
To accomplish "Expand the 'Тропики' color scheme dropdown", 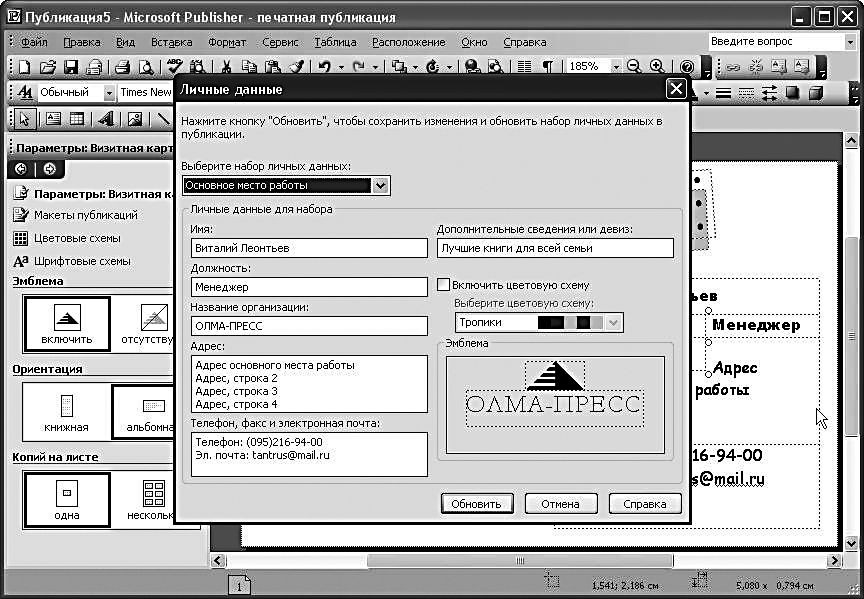I will click(x=614, y=322).
